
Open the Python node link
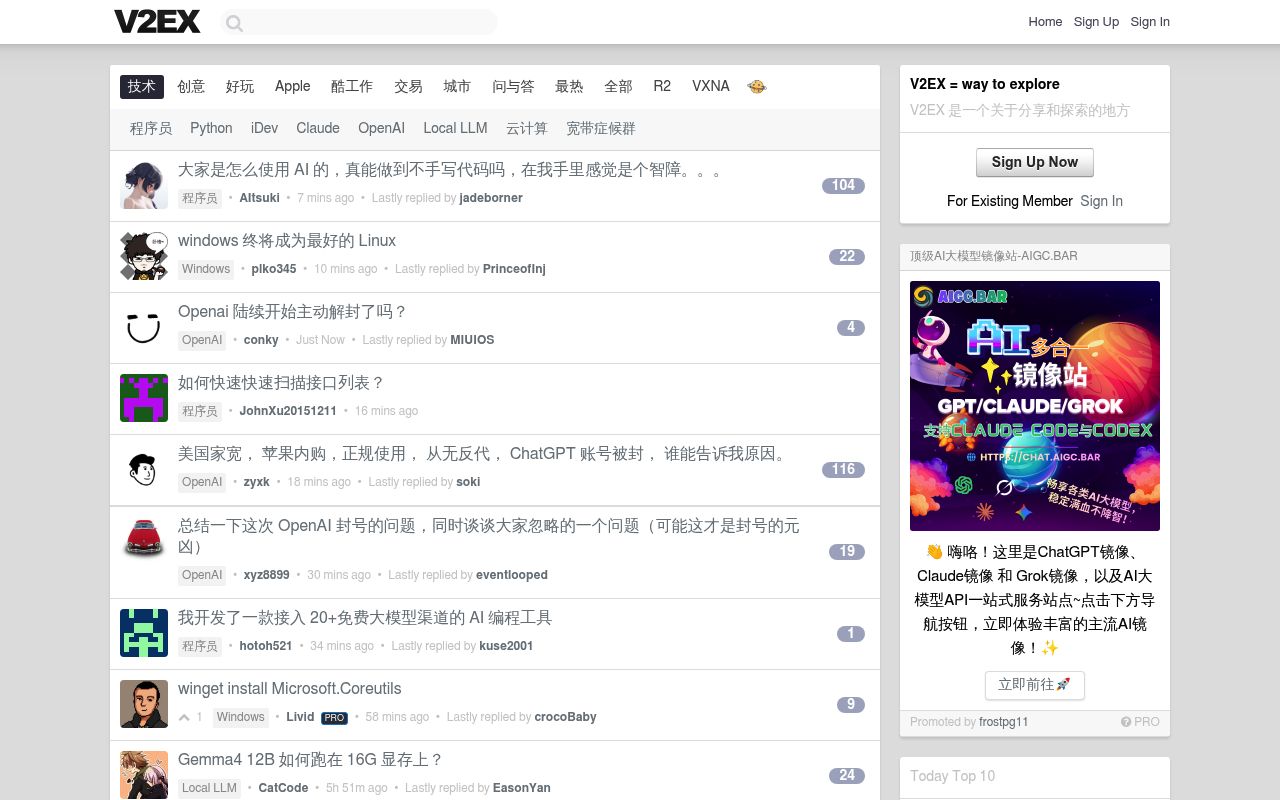point(211,128)
